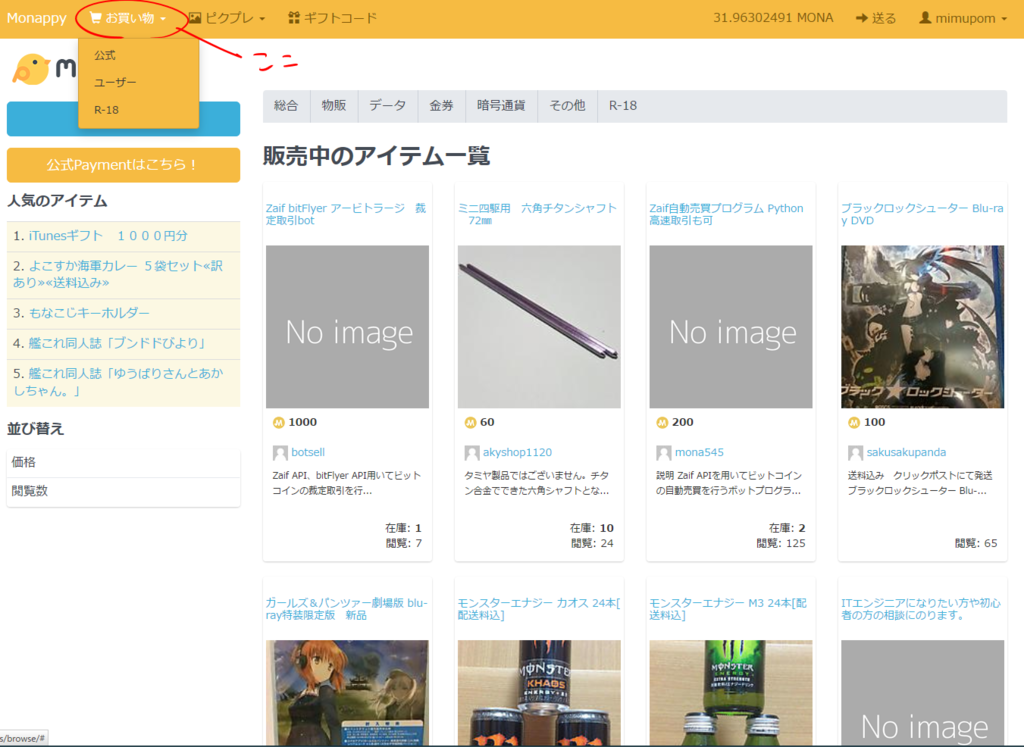
Task: Click the 閲覧: 125 view count
Action: click(781, 543)
